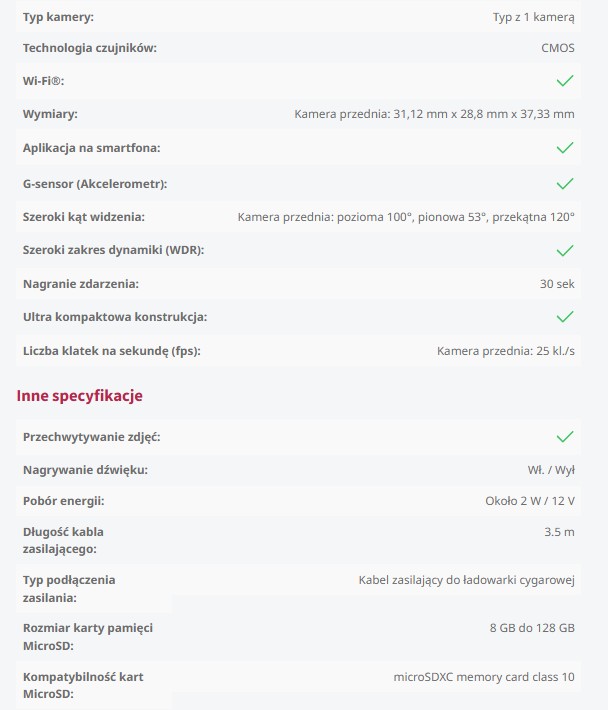Screen dimensions: 608x710
Task: Select the Inne specyfikacje heading
Action: pos(80,396)
